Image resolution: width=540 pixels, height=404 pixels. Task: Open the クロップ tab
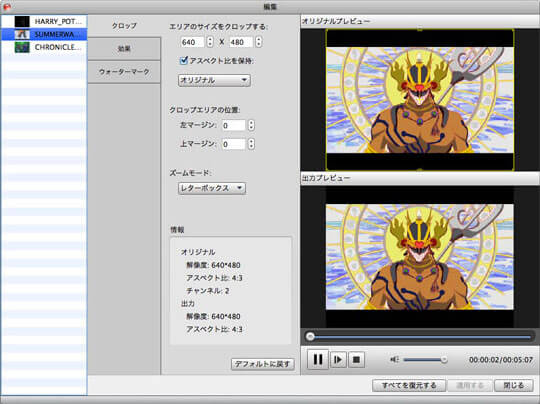pos(124,26)
